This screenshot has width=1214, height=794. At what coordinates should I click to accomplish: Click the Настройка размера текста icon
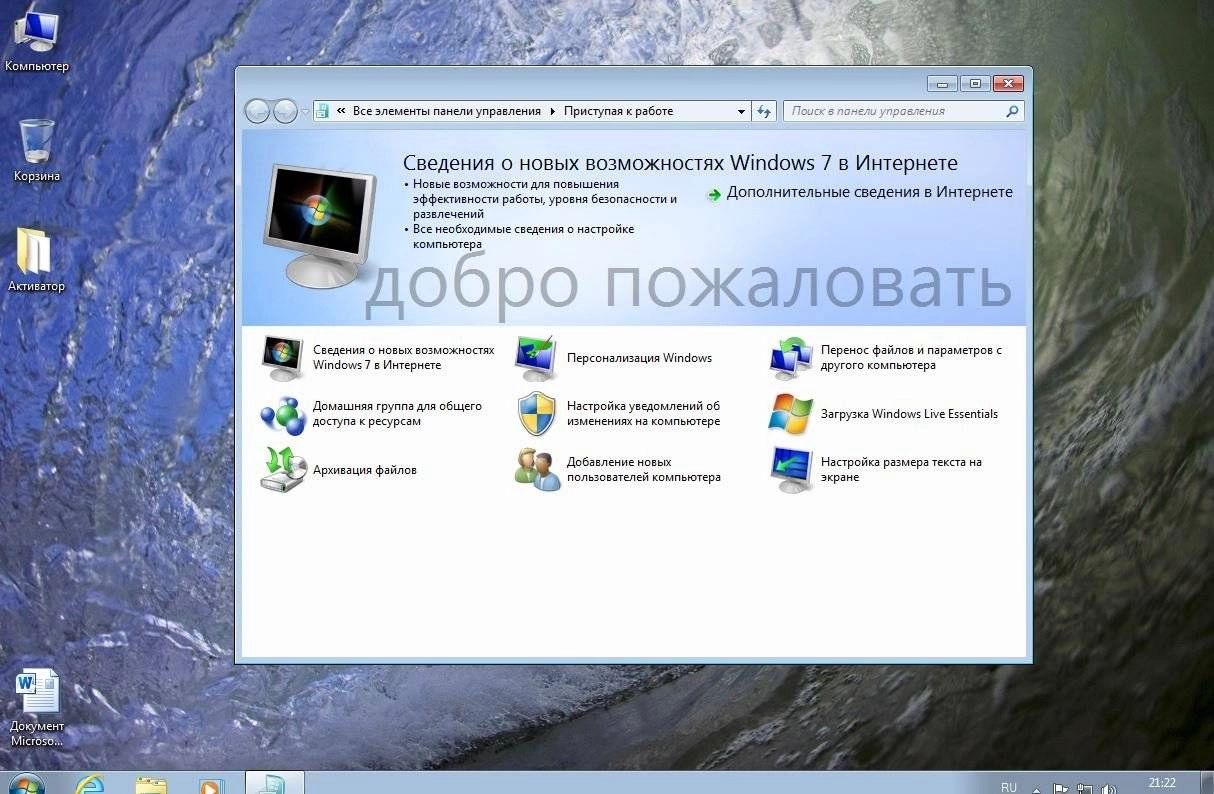point(791,470)
